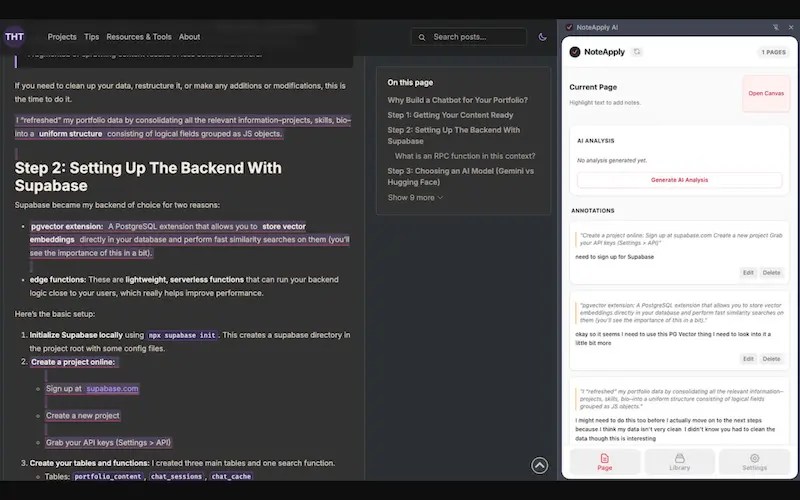This screenshot has width=800, height=500.
Task: Edit the PG Vector annotation
Action: (747, 359)
